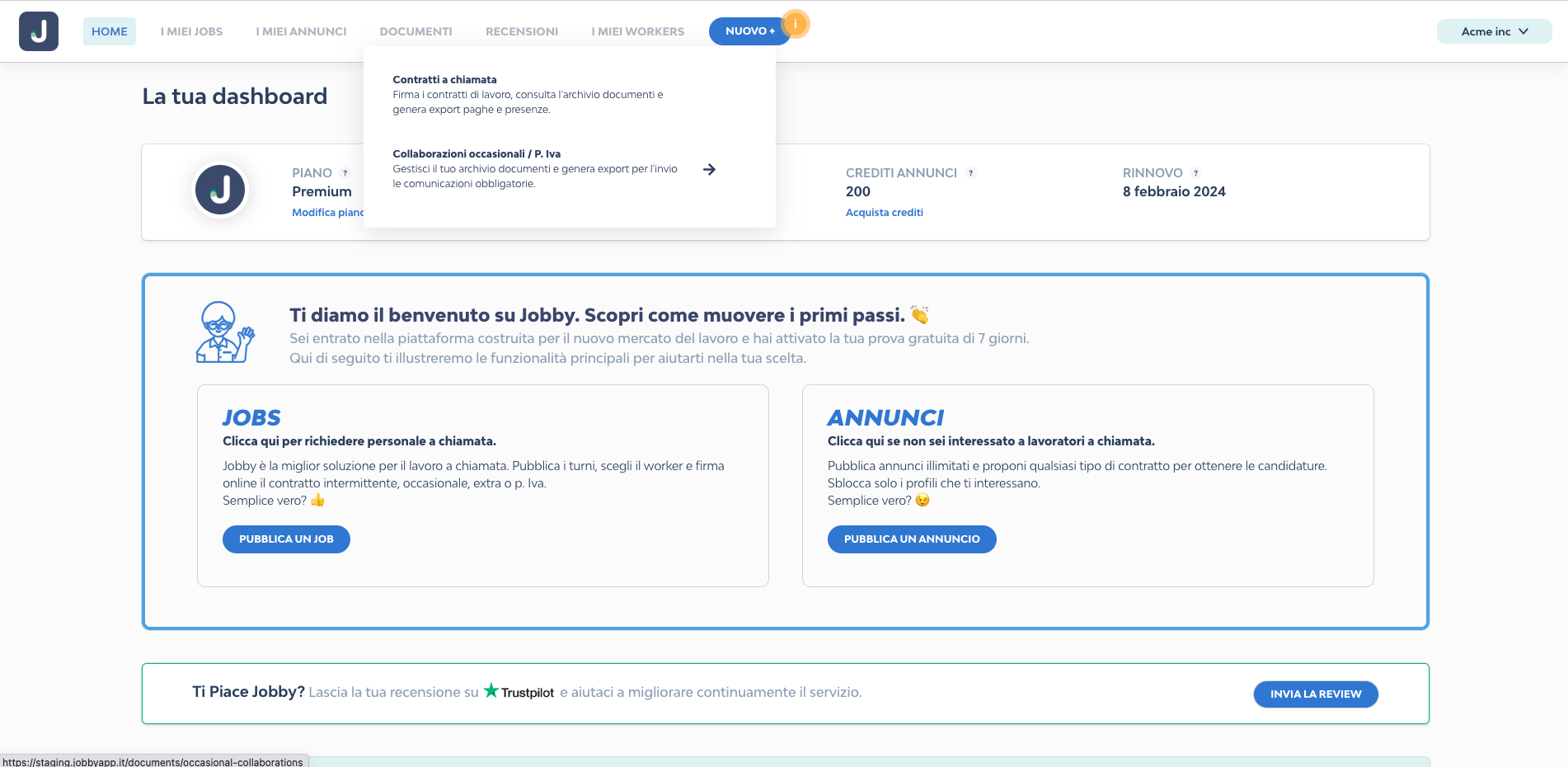Image resolution: width=1568 pixels, height=767 pixels.
Task: Click the waving worker illustration
Action: click(225, 332)
